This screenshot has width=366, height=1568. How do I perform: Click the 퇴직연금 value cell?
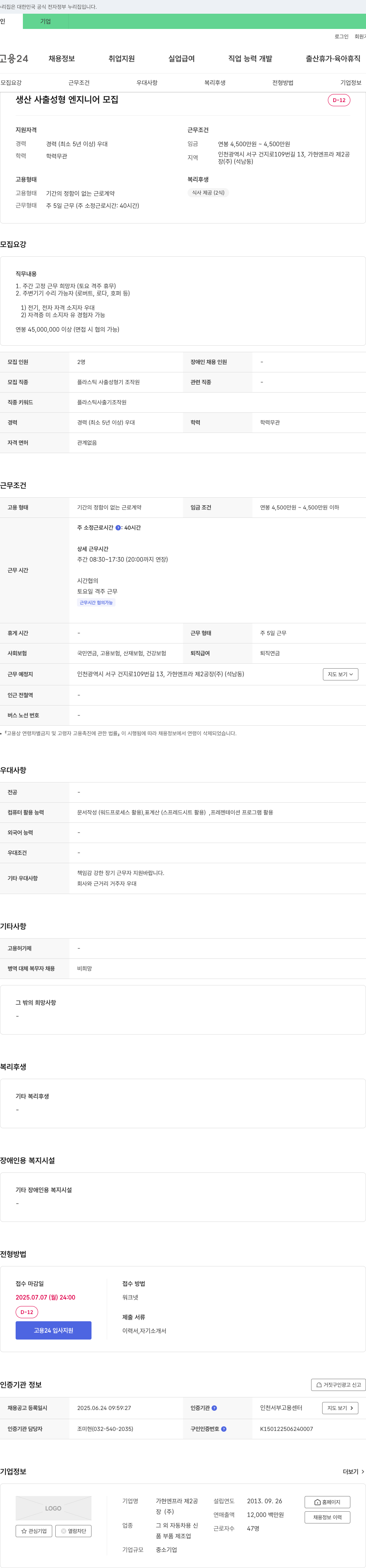pos(270,653)
